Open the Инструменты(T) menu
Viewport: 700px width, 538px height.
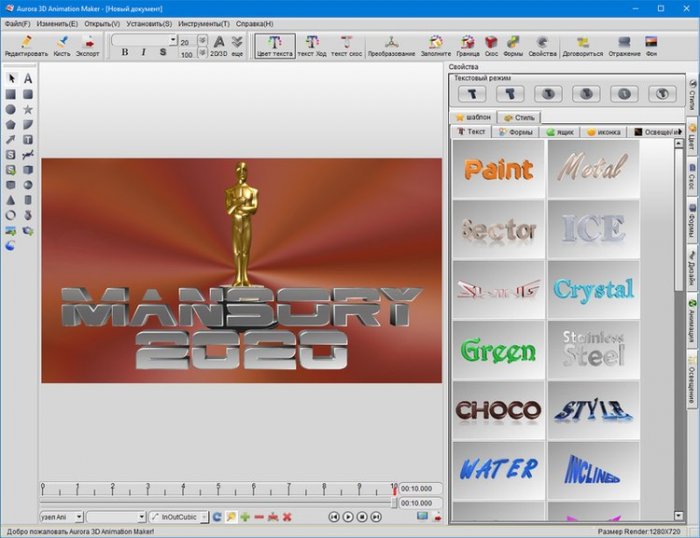[x=203, y=23]
